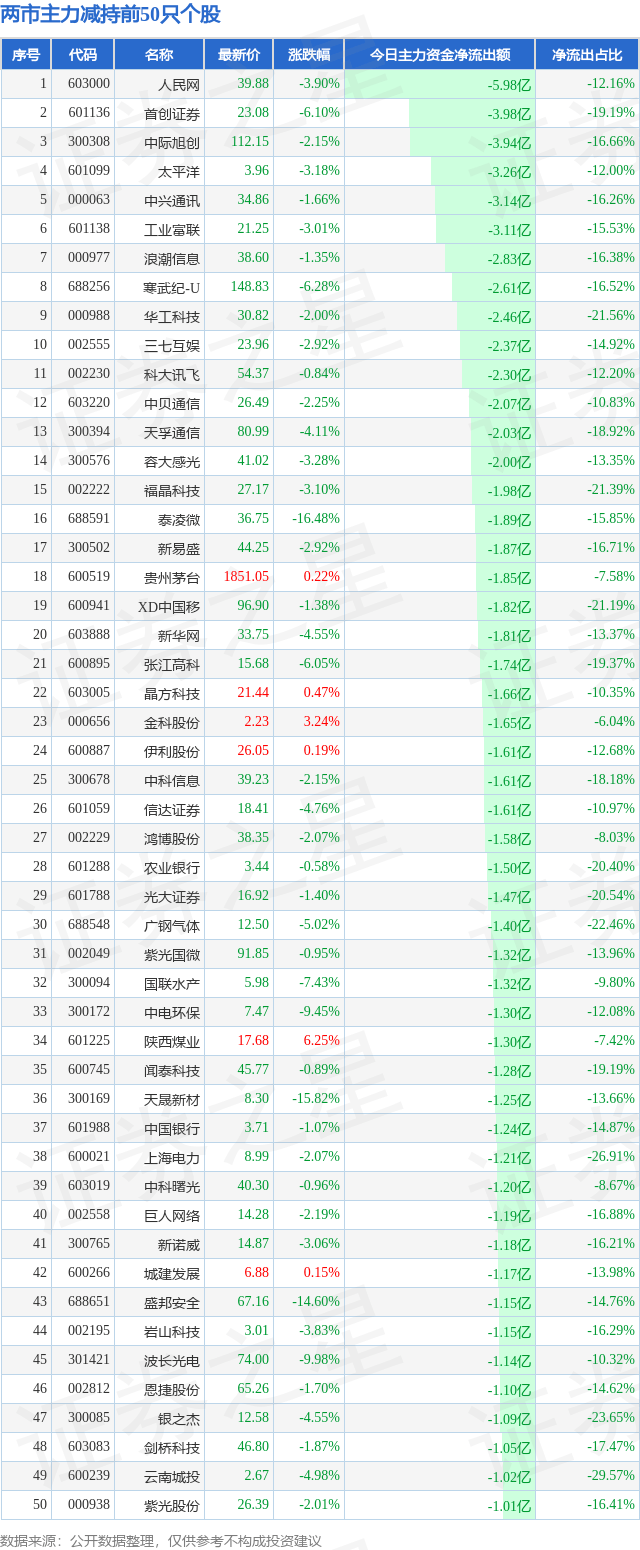Click the 序号 column header

(26, 54)
